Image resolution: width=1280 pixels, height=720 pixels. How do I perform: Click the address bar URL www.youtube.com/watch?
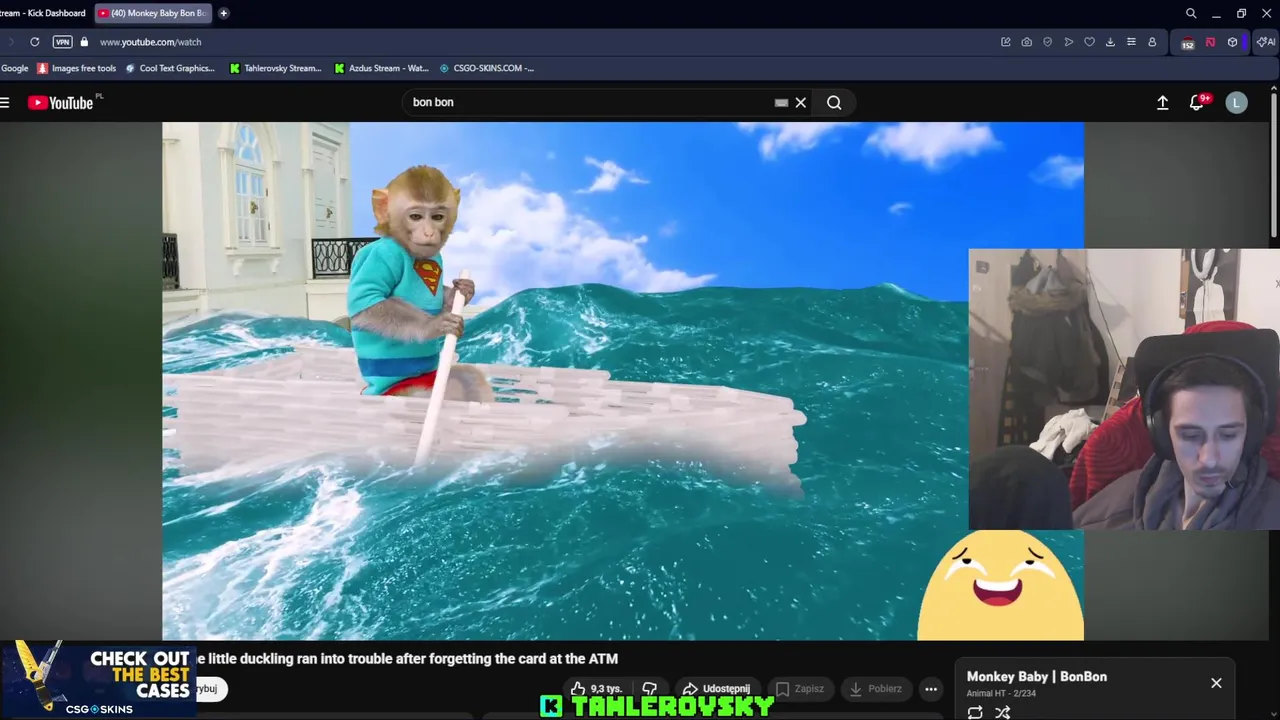[x=151, y=42]
